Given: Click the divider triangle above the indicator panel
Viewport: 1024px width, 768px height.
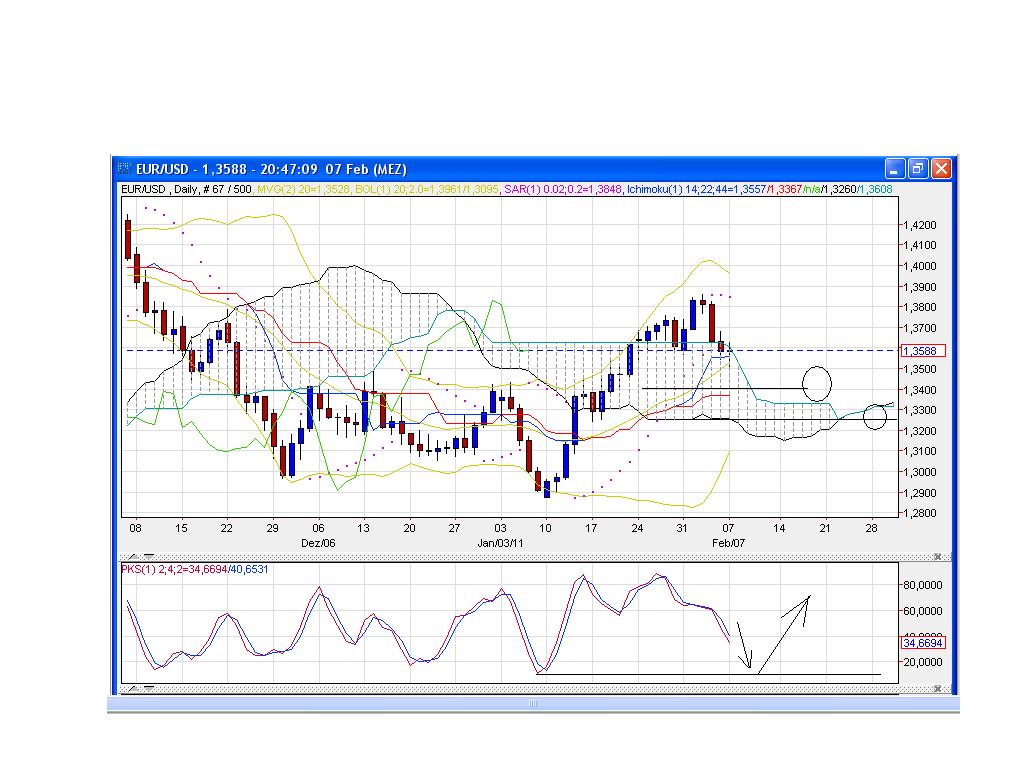Looking at the screenshot, I should [x=148, y=557].
